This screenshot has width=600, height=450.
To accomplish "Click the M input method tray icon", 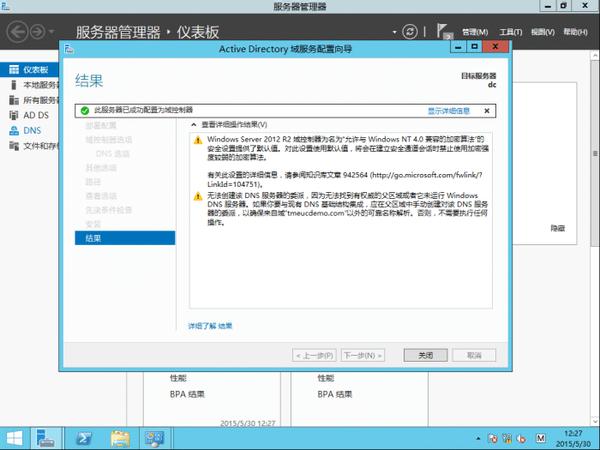I will pos(540,438).
